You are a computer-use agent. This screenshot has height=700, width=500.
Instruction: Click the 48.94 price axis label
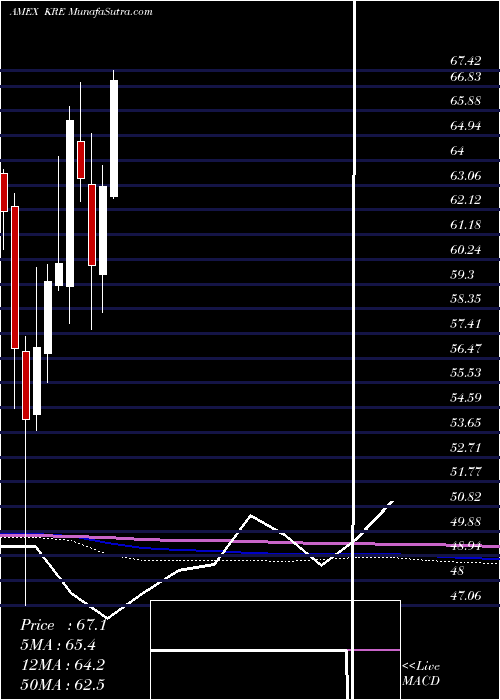464,546
